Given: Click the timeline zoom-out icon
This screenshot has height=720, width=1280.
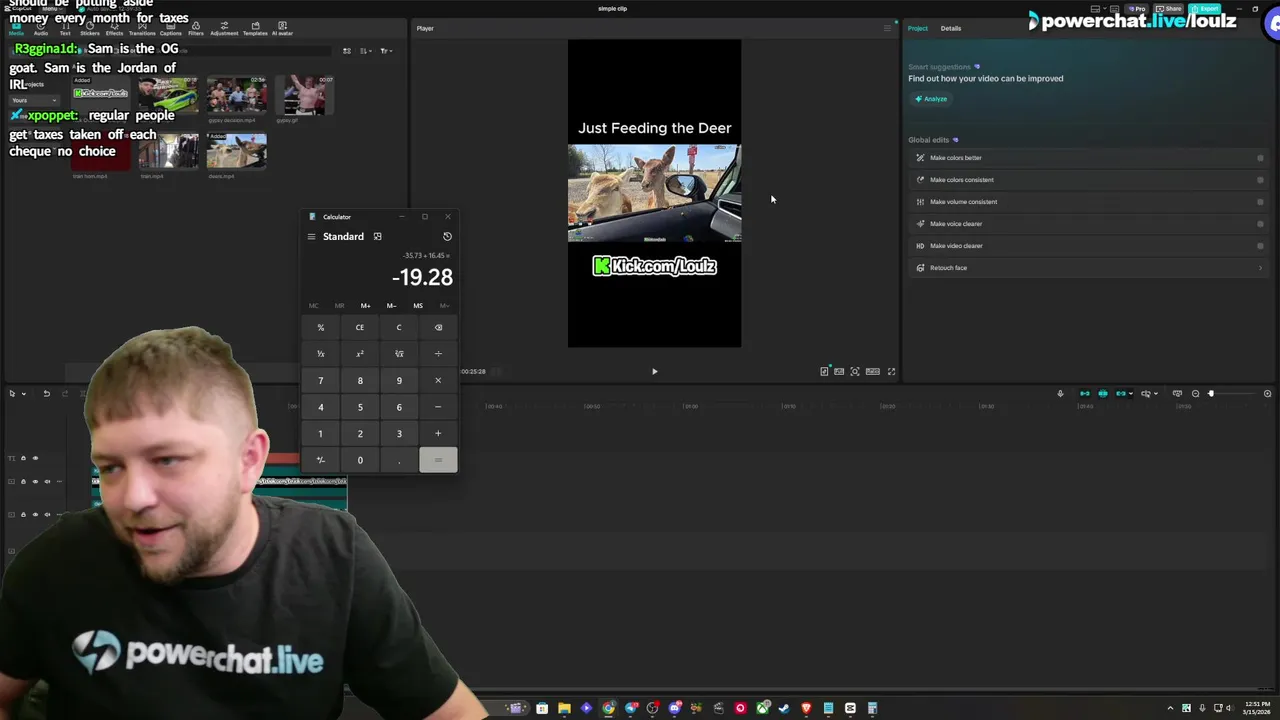Looking at the screenshot, I should tap(1195, 394).
